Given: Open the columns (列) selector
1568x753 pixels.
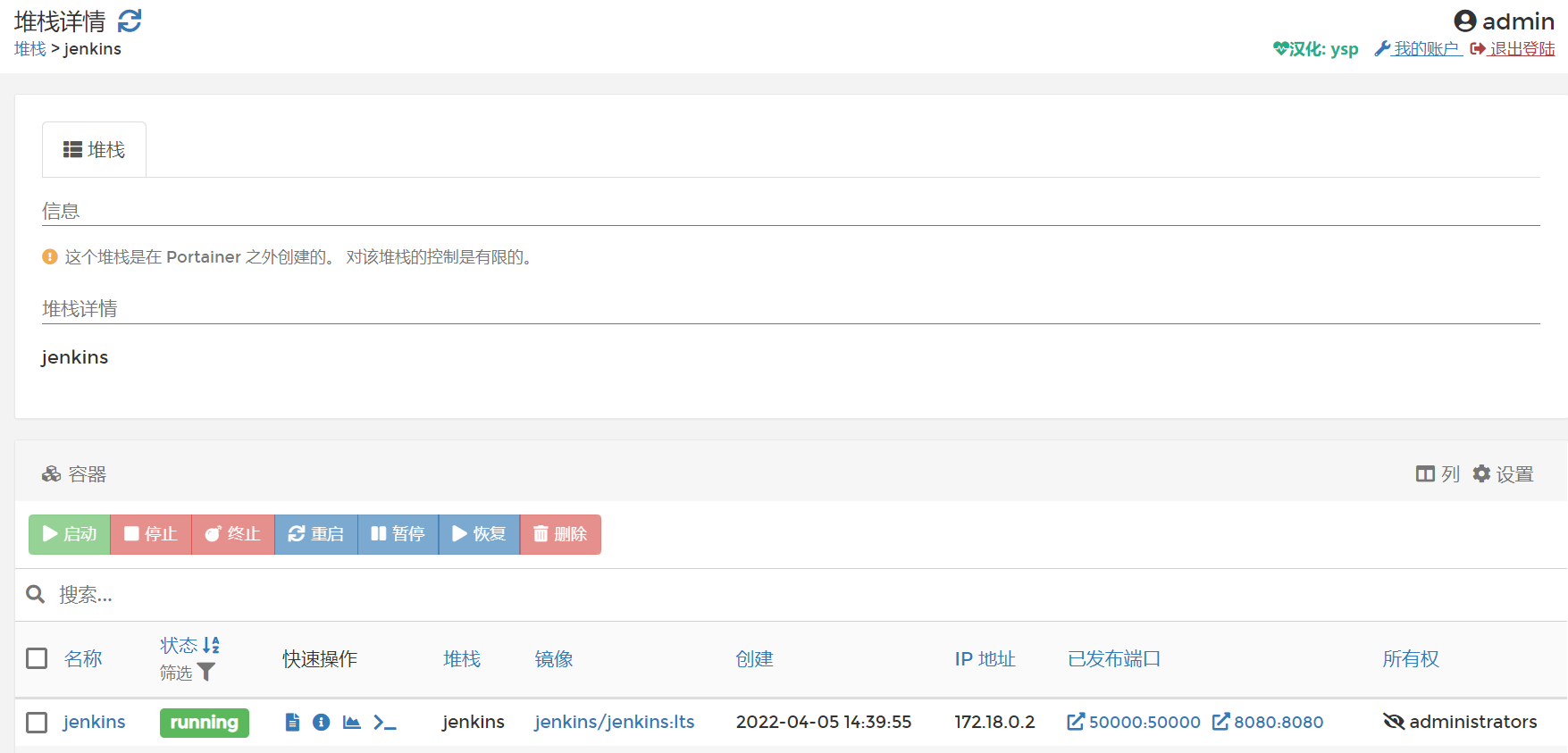Looking at the screenshot, I should (1438, 474).
